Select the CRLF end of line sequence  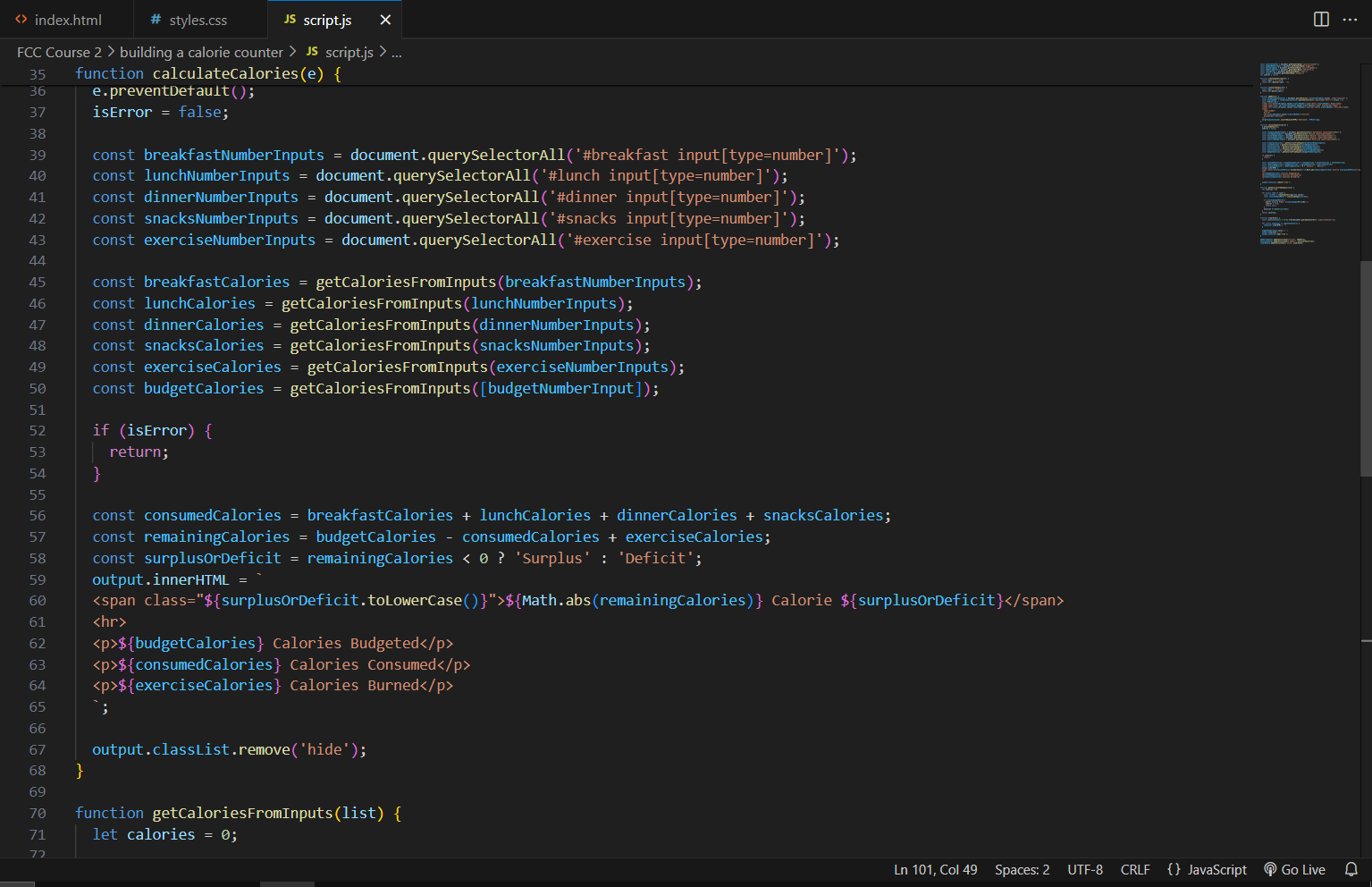(1135, 869)
